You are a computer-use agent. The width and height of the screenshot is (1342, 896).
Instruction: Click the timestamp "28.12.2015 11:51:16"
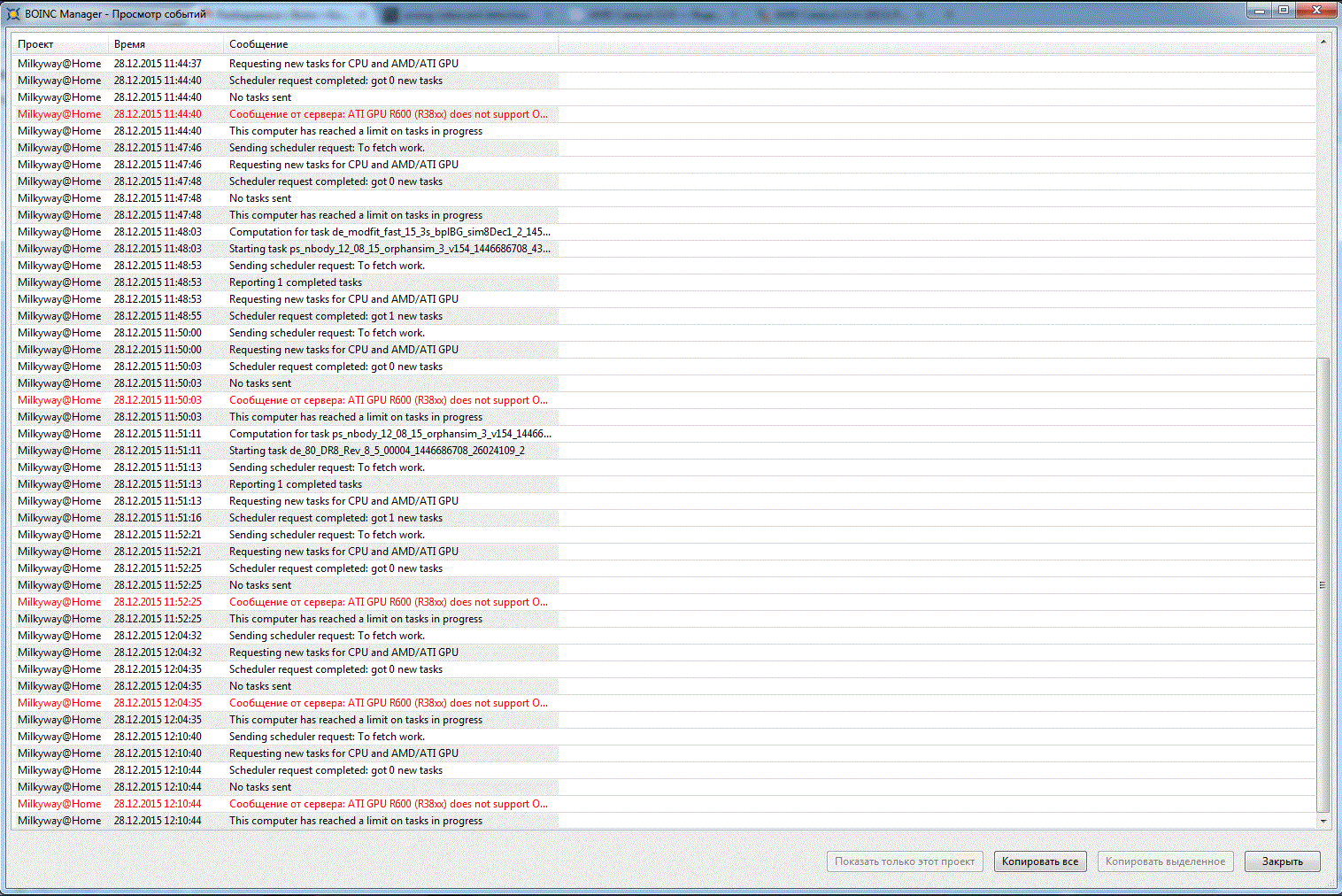point(158,518)
